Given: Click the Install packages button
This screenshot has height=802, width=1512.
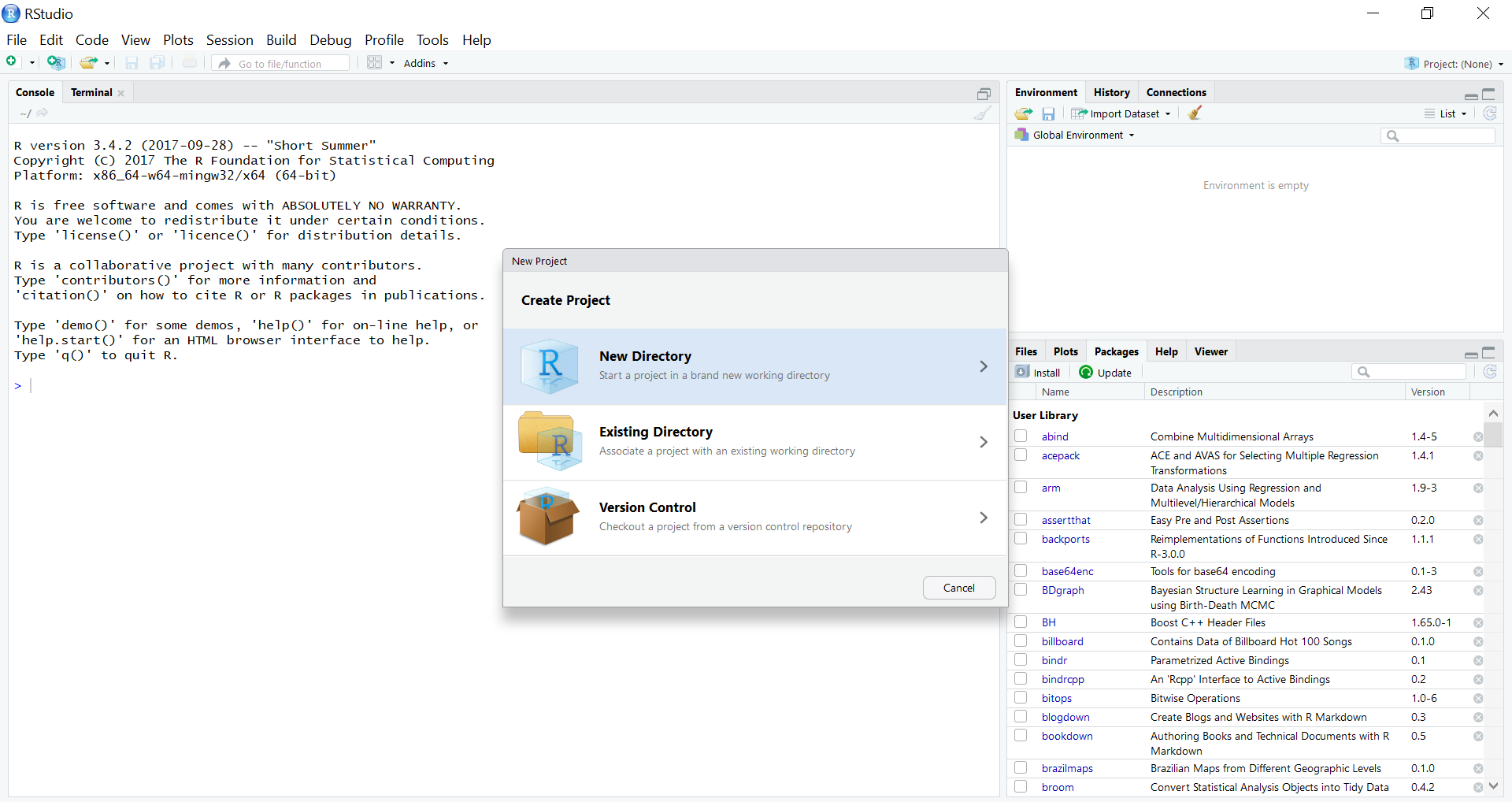Looking at the screenshot, I should pos(1038,373).
